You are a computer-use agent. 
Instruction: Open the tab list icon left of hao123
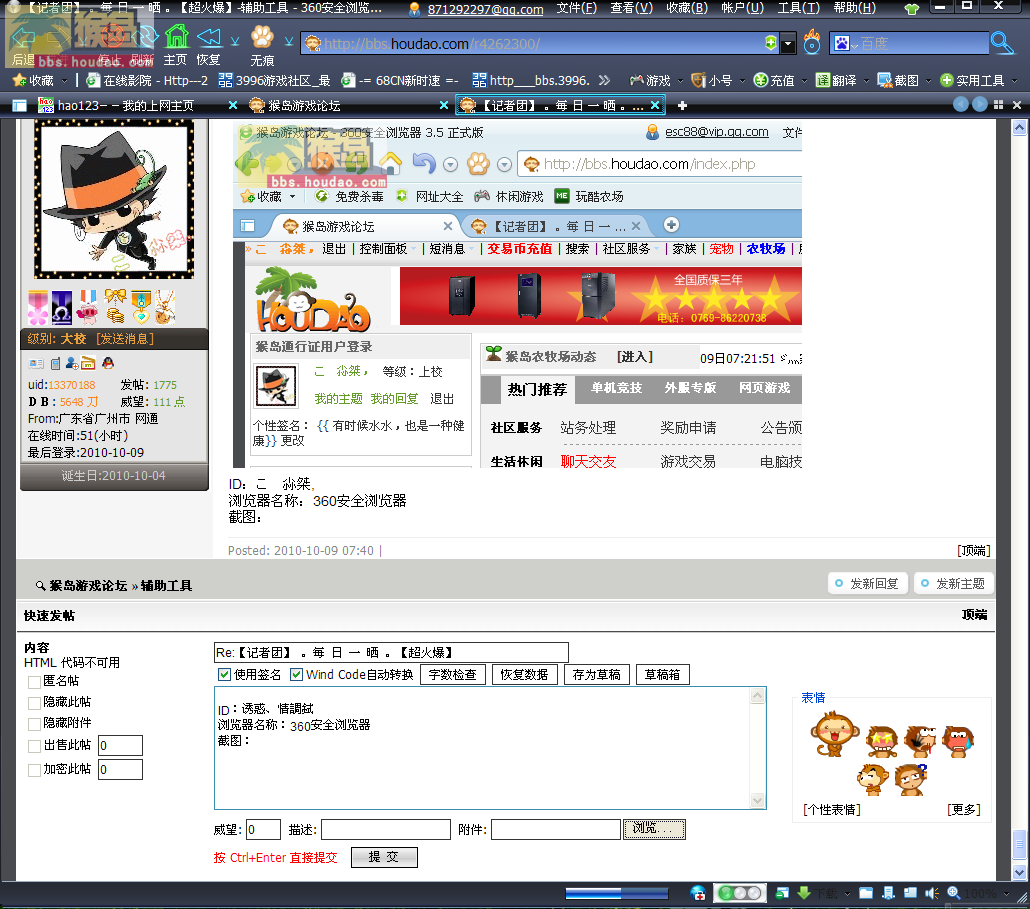[x=20, y=105]
